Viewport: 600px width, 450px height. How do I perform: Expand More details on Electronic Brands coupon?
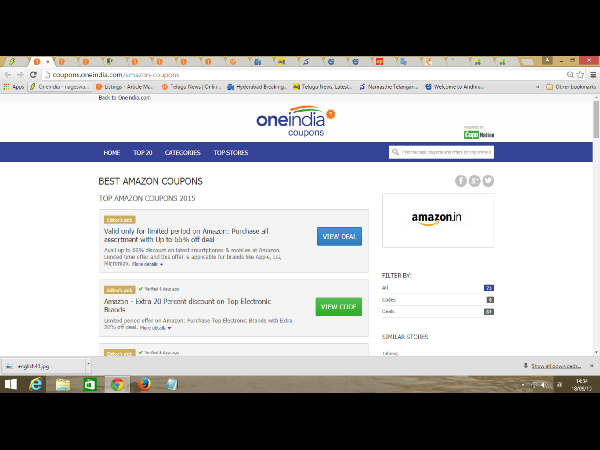[155, 327]
